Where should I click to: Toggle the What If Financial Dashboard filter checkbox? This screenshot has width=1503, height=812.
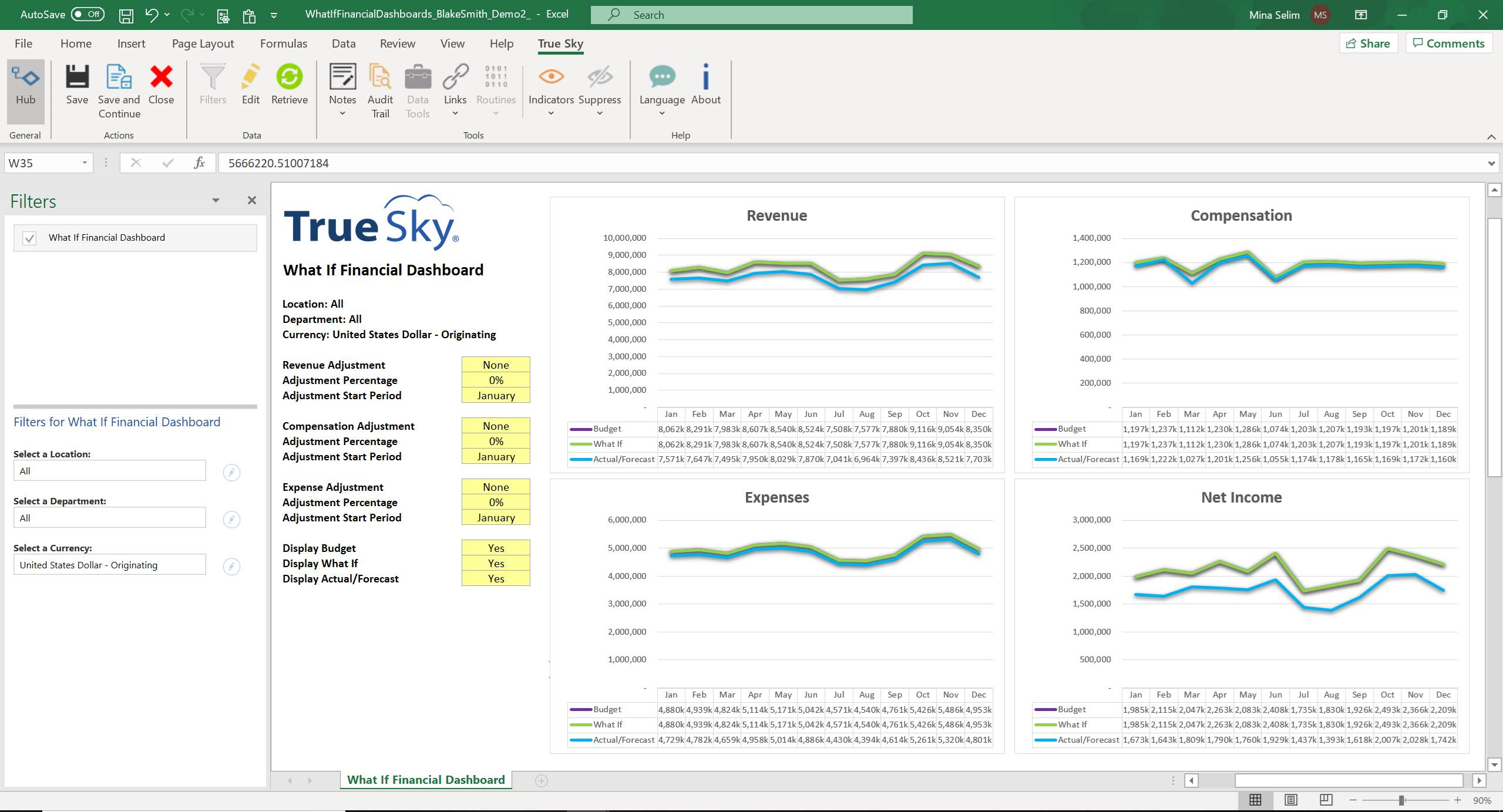coord(28,237)
